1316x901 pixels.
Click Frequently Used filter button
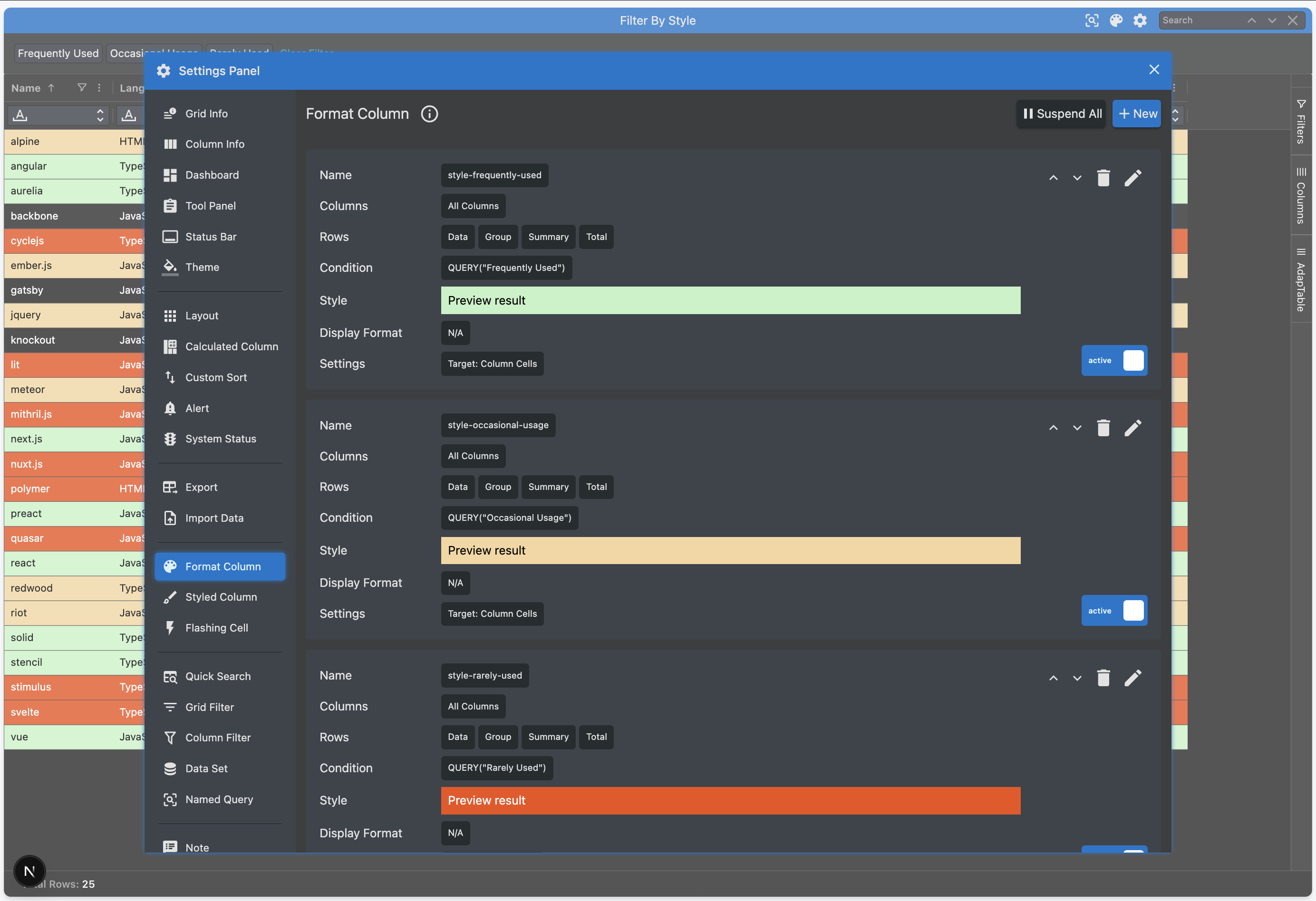(x=58, y=53)
